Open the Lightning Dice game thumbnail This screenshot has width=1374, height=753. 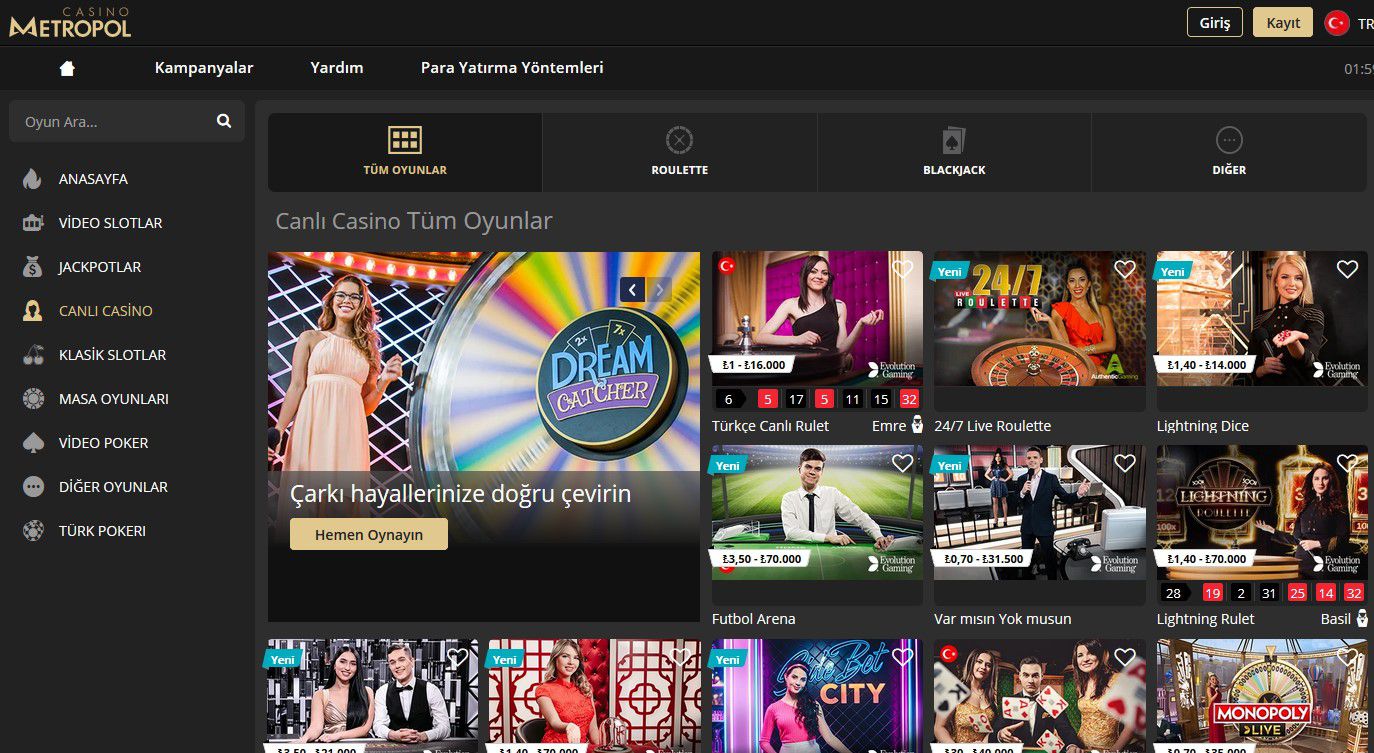pos(1260,320)
